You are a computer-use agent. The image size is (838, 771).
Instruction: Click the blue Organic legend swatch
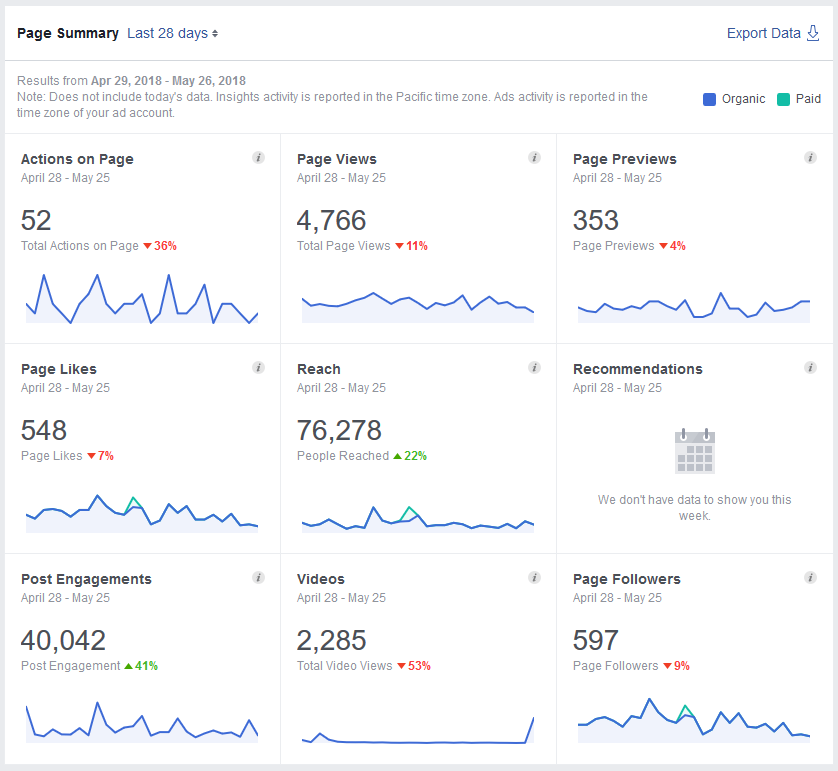pos(709,99)
